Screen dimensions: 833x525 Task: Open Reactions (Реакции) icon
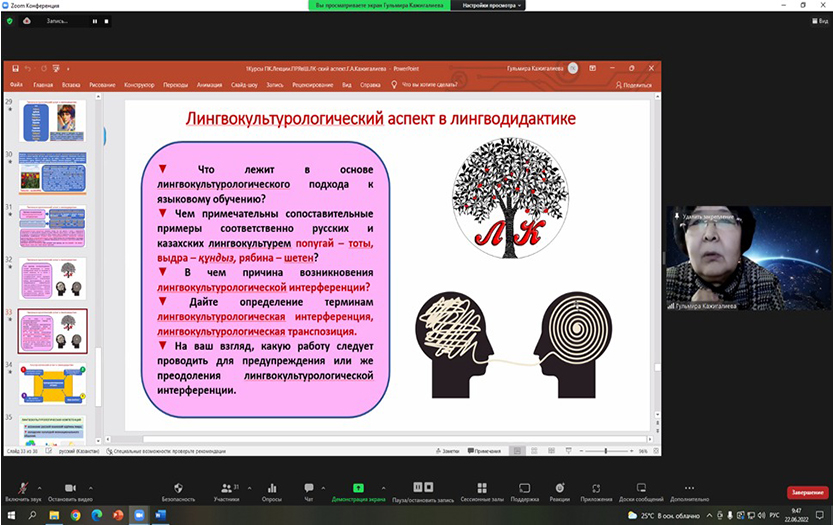click(559, 486)
